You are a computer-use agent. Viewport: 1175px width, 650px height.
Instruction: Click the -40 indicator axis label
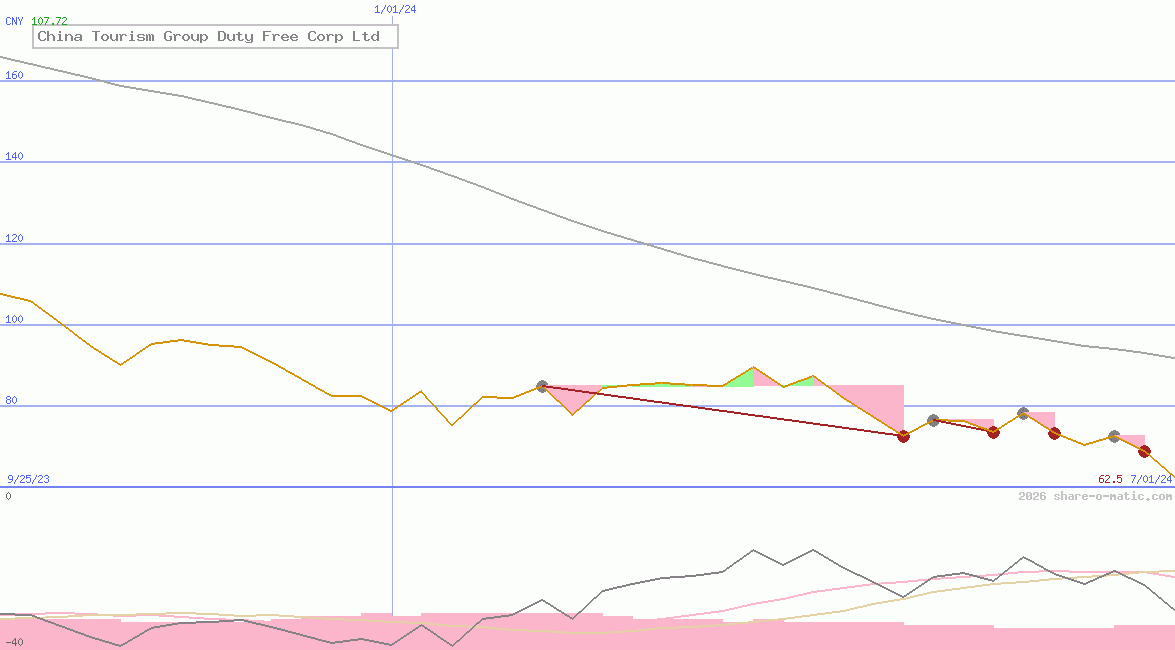[14, 643]
